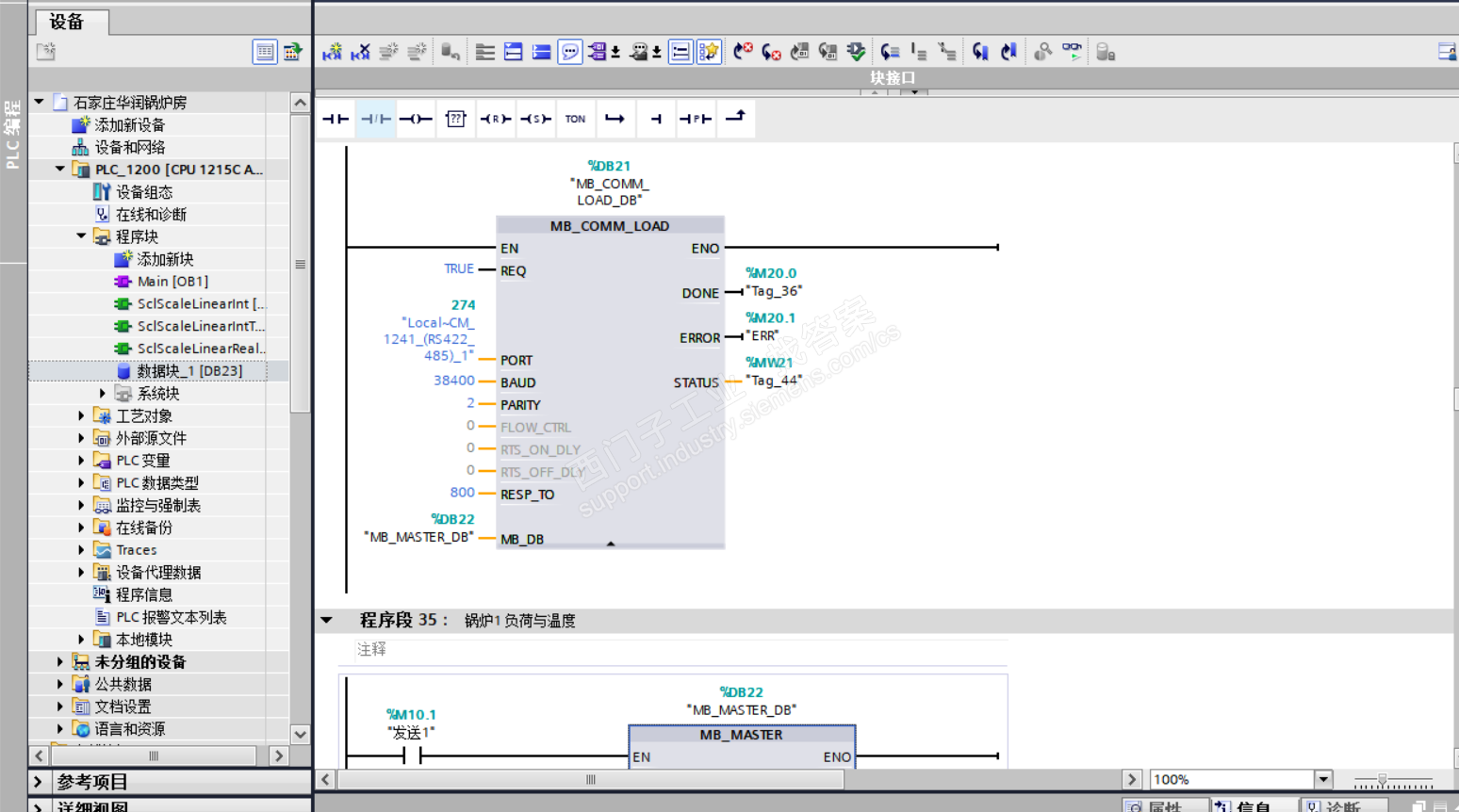This screenshot has width=1459, height=812.
Task: Toggle the device tree details view button
Action: (x=265, y=52)
